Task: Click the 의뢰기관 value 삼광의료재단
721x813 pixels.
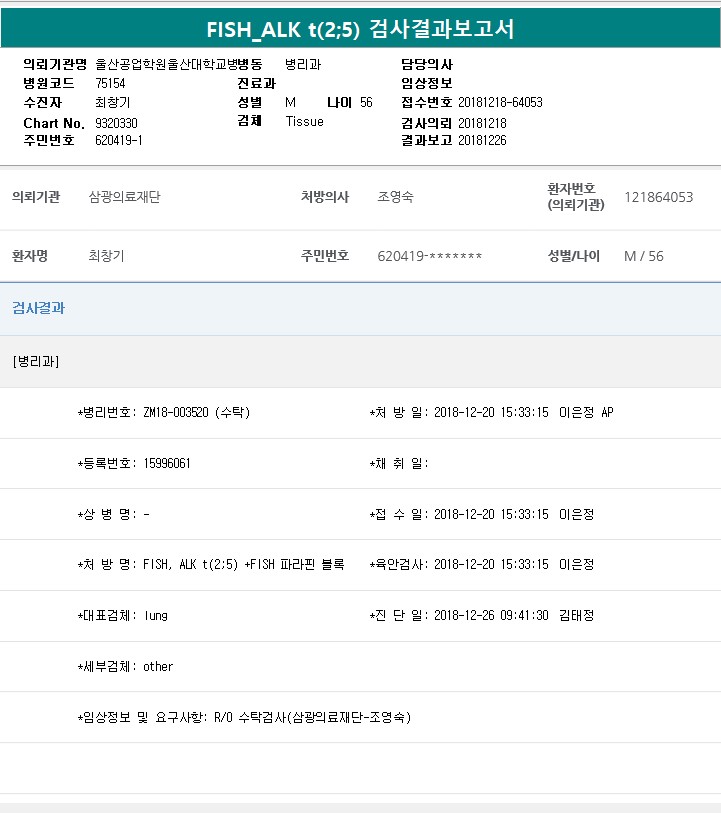Action: pos(124,197)
